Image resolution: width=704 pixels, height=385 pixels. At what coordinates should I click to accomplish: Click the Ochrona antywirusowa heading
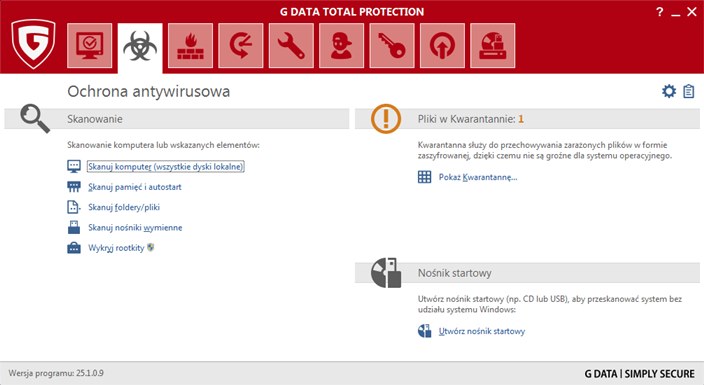pyautogui.click(x=149, y=92)
